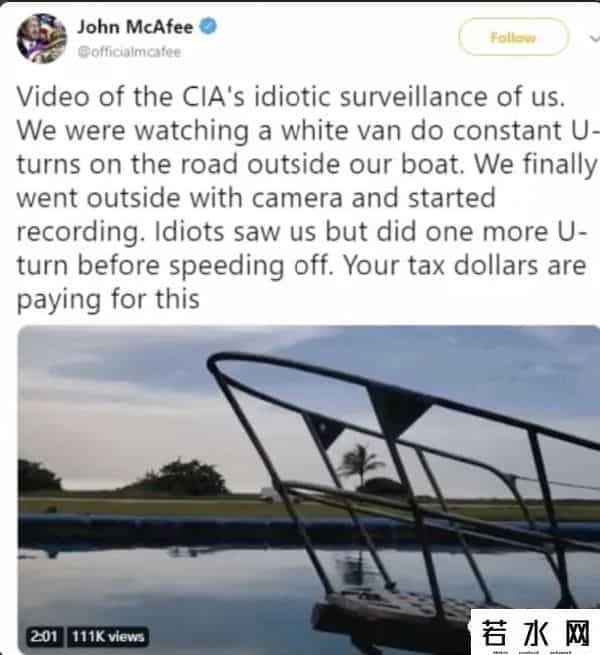Click the palm tree in the video

358,463
